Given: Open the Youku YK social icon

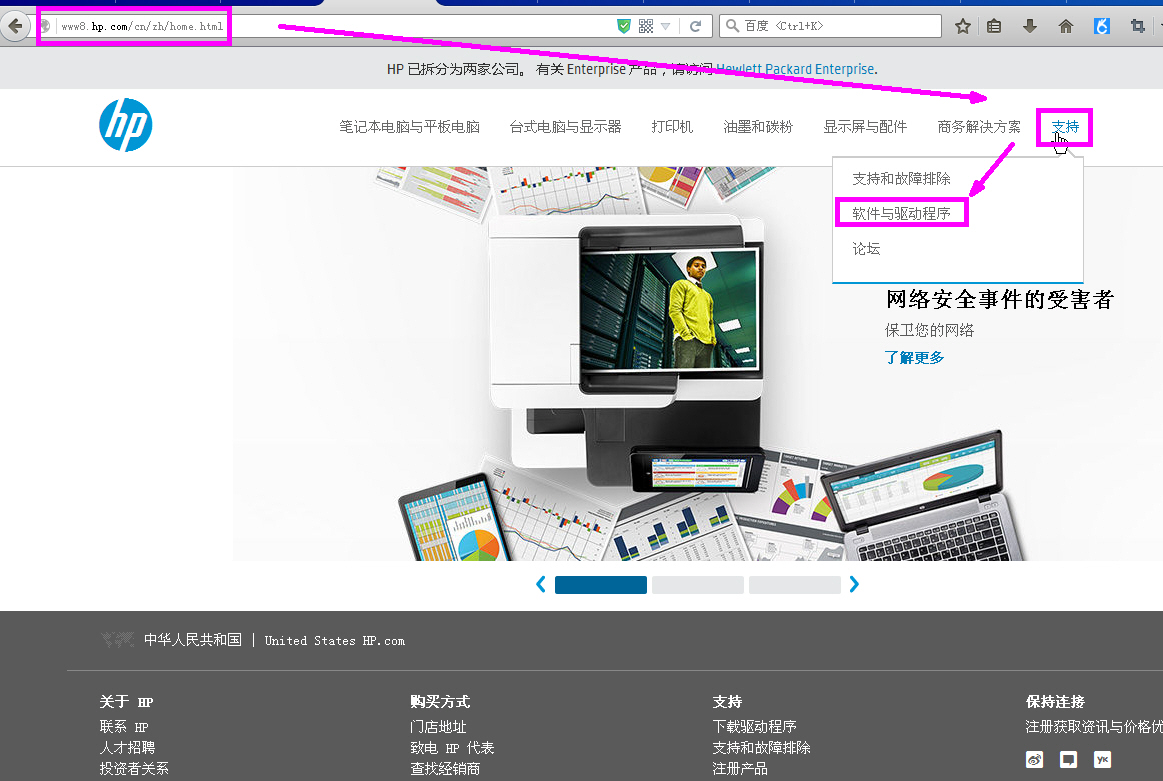Looking at the screenshot, I should 1103,759.
